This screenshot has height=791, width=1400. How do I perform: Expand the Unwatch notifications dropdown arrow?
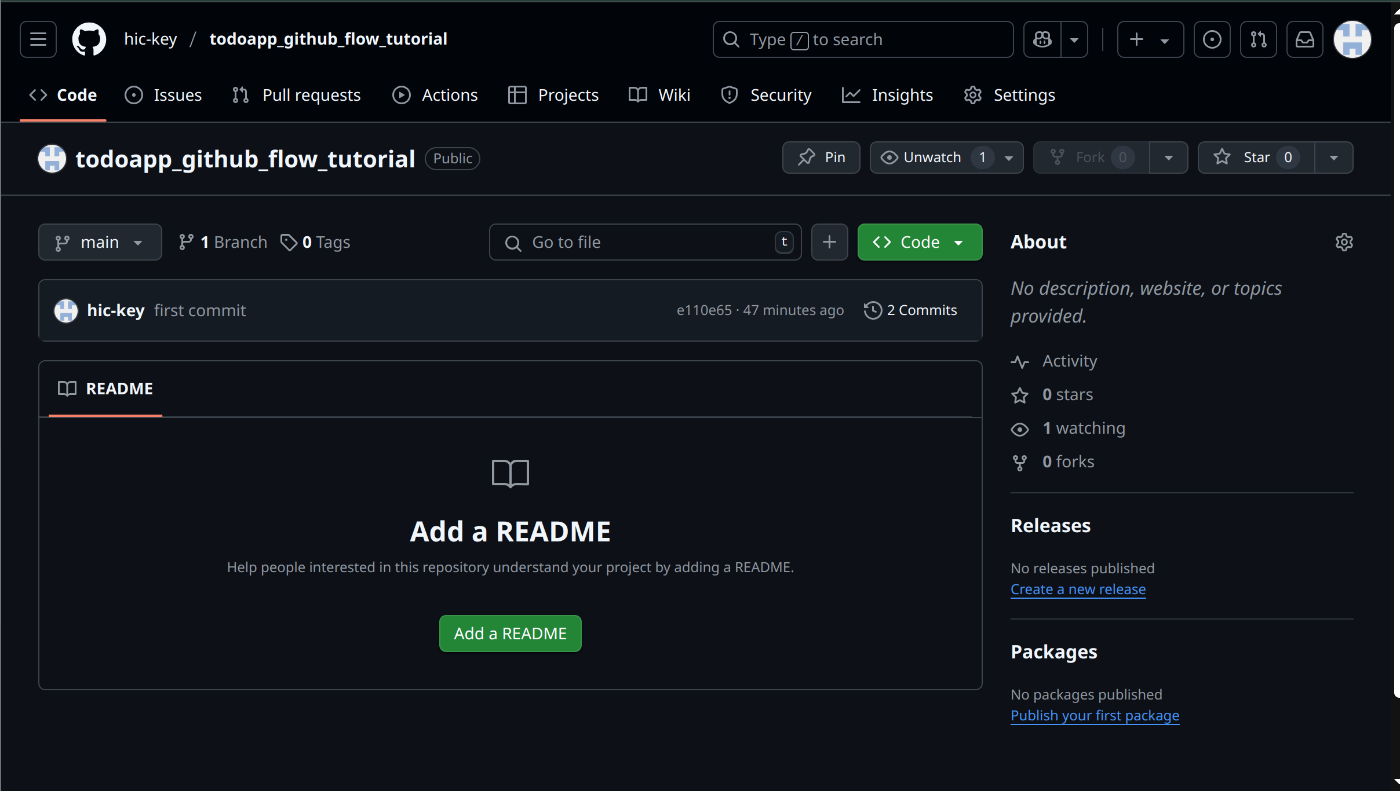pos(1009,158)
